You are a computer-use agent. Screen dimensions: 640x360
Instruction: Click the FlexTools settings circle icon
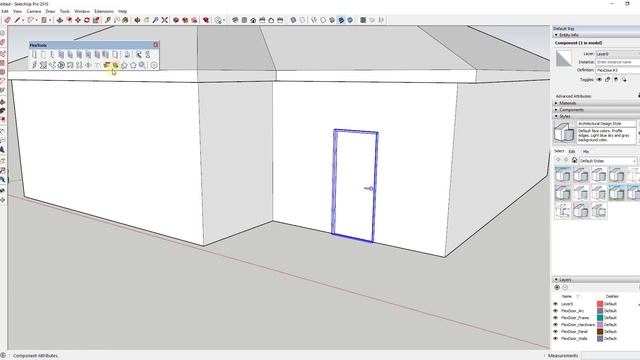(x=154, y=65)
